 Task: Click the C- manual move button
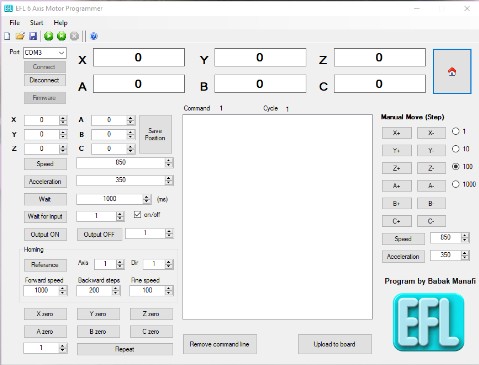click(x=431, y=221)
